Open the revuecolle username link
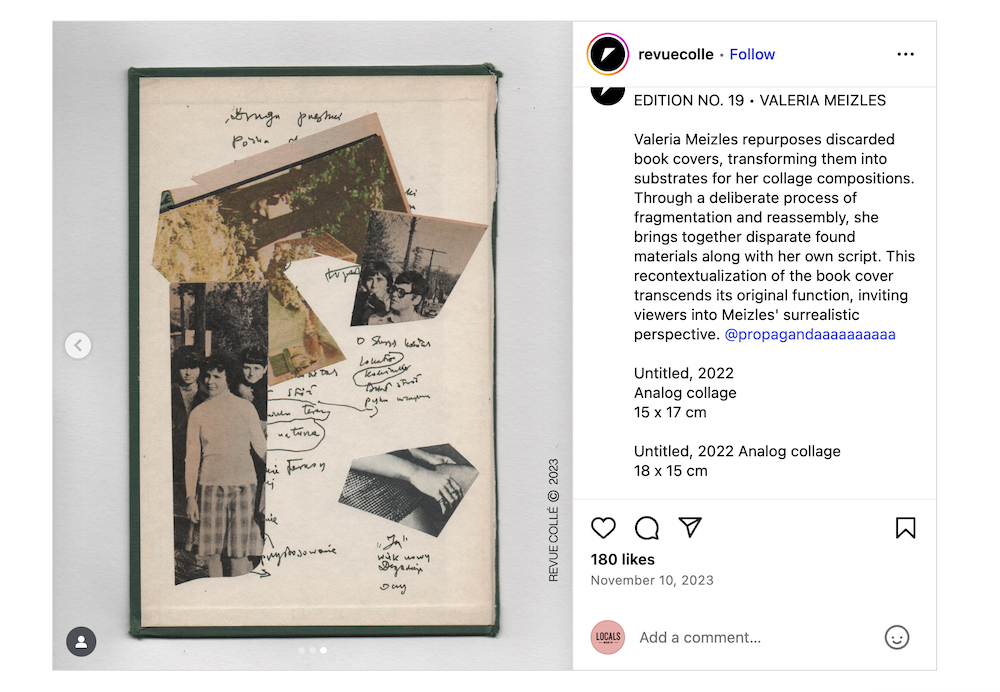Viewport: 1000px width, 692px height. point(675,54)
